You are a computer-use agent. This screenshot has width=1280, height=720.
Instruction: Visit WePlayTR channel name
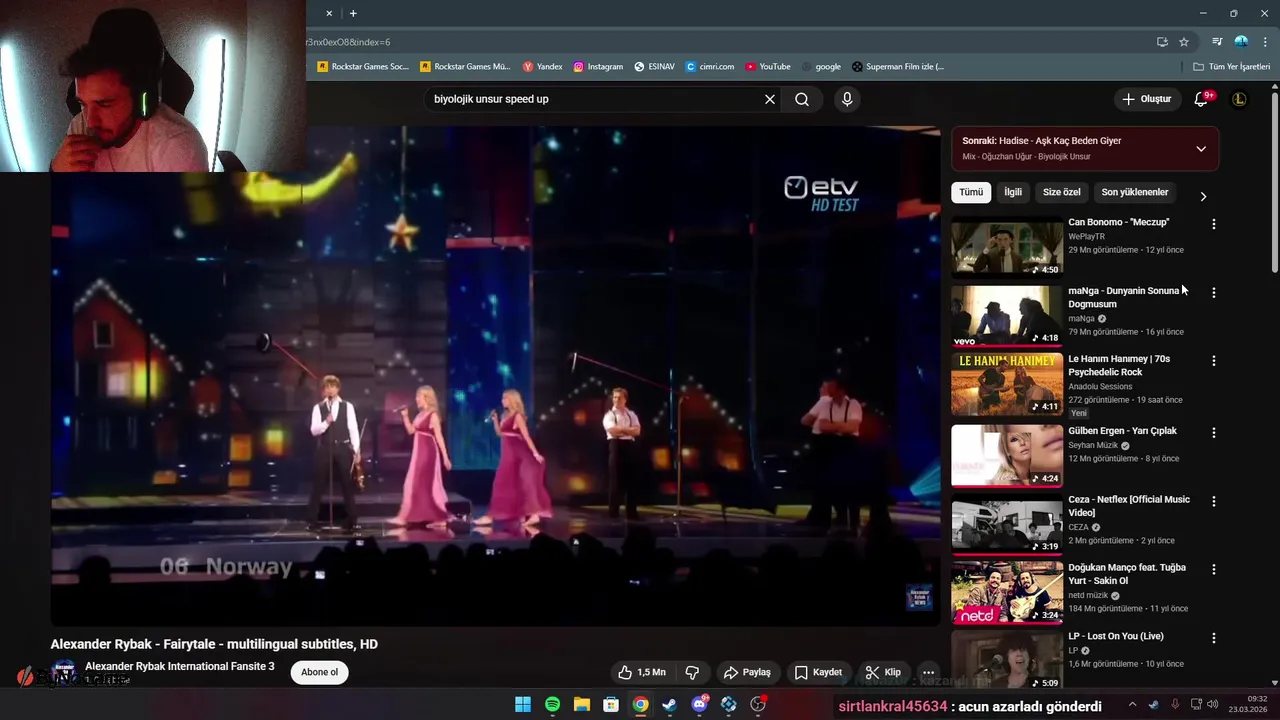tap(1089, 237)
